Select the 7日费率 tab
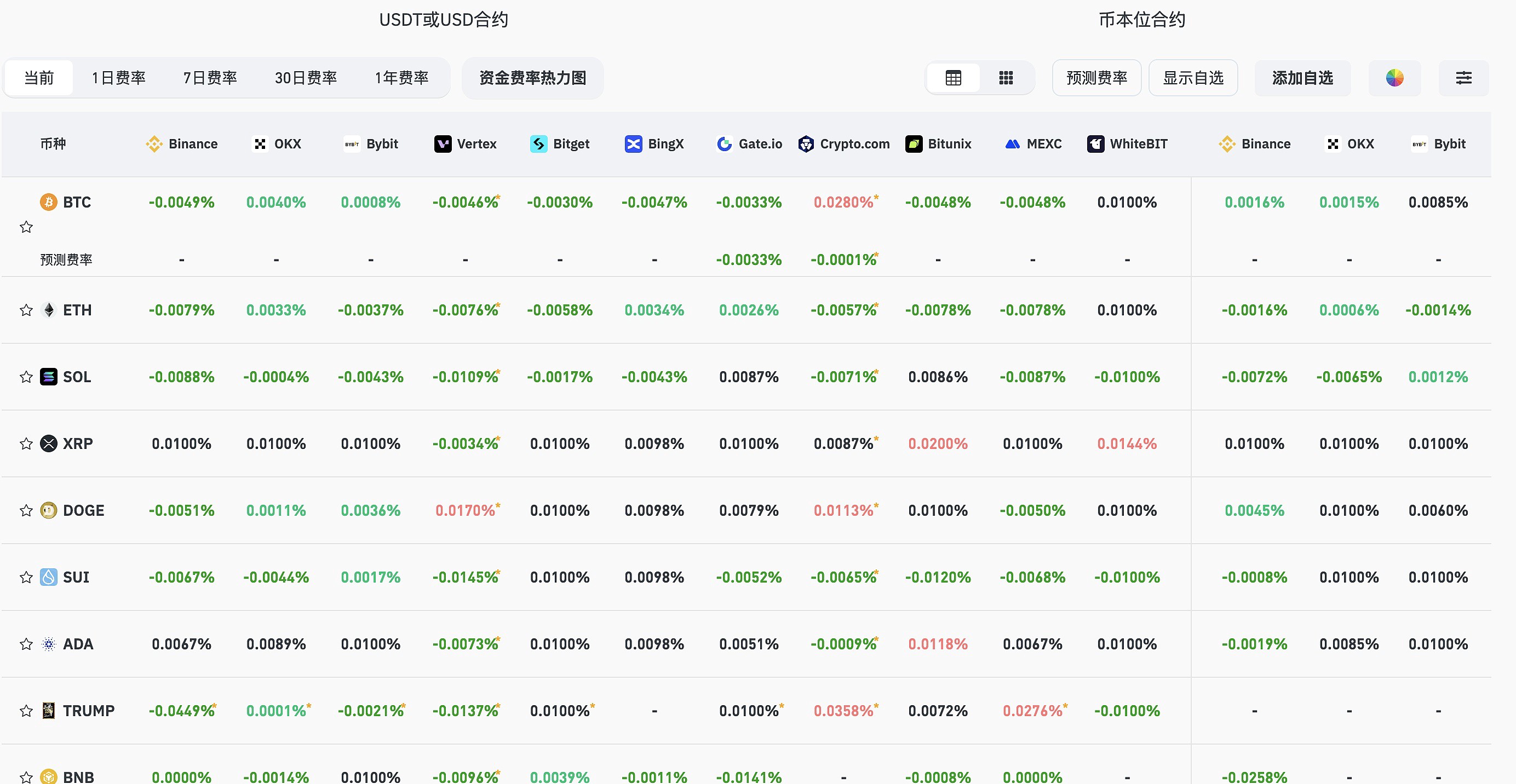This screenshot has height=784, width=1516. 210,78
